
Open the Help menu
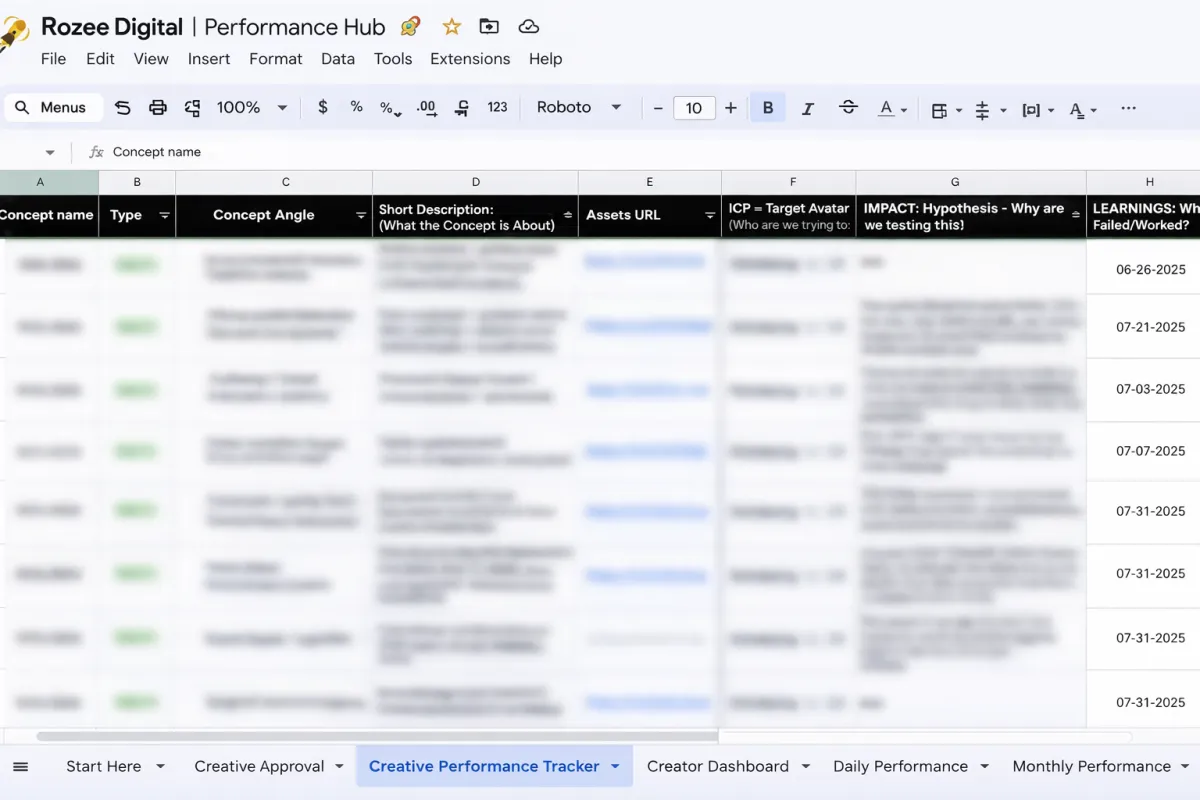[545, 59]
